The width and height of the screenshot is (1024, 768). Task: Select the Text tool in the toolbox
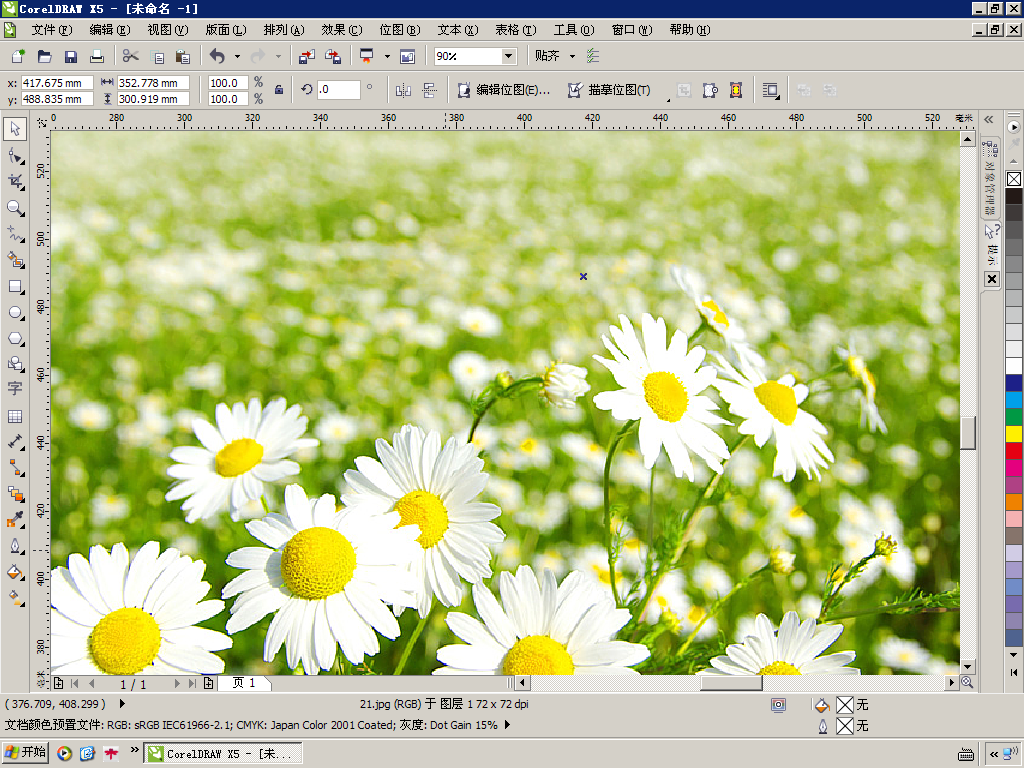point(15,389)
